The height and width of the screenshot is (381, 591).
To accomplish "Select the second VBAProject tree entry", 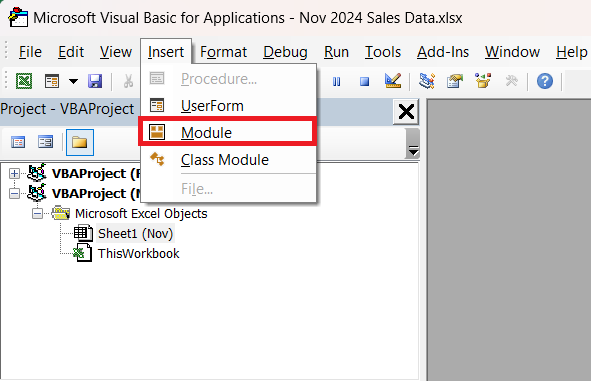I will pos(96,194).
